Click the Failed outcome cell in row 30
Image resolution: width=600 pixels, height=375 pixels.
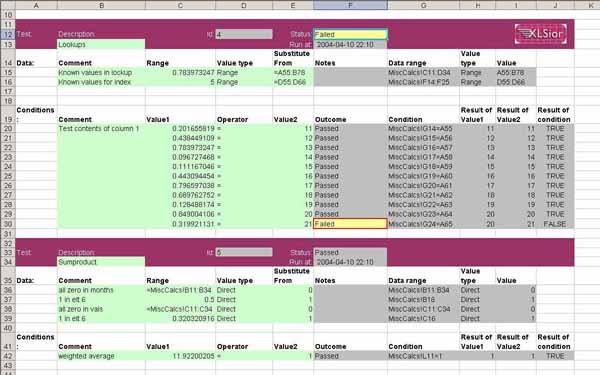(350, 224)
